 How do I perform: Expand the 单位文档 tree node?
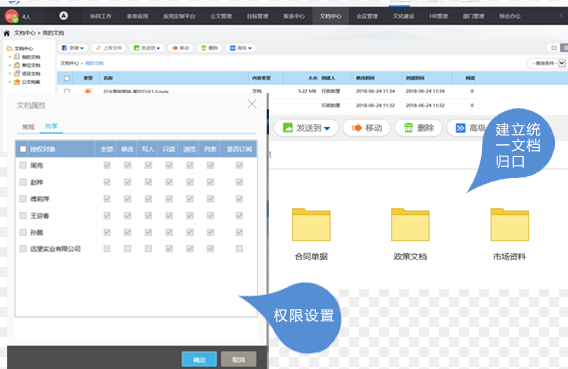coord(9,66)
